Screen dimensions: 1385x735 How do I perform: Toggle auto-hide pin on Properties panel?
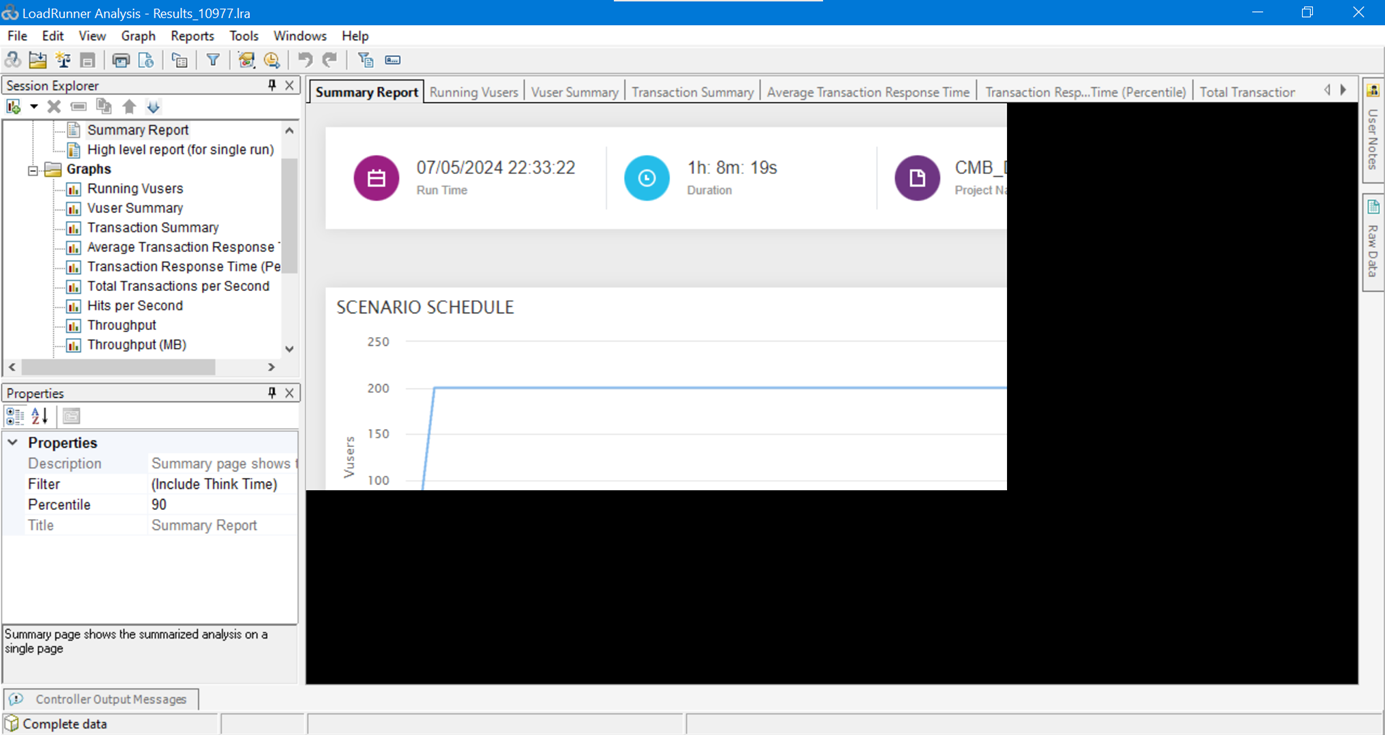tap(272, 393)
